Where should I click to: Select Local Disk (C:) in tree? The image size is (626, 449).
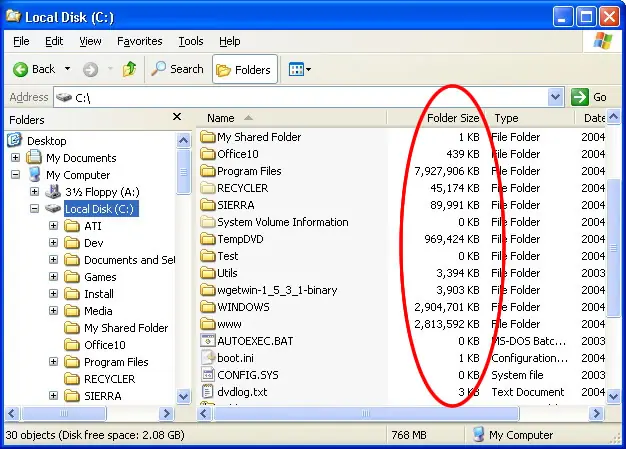[101, 209]
